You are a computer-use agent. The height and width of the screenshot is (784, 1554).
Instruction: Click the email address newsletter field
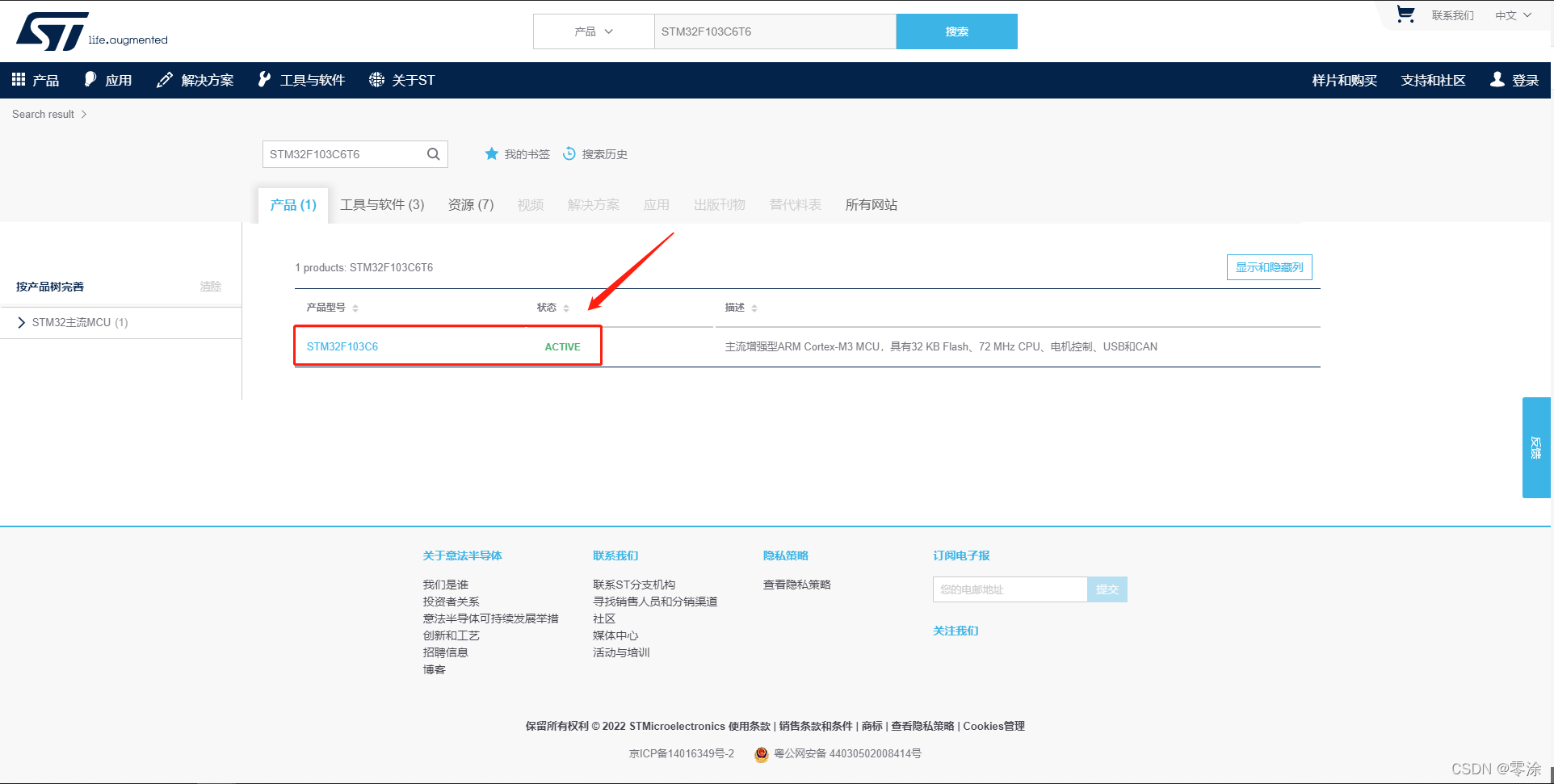[x=1010, y=589]
